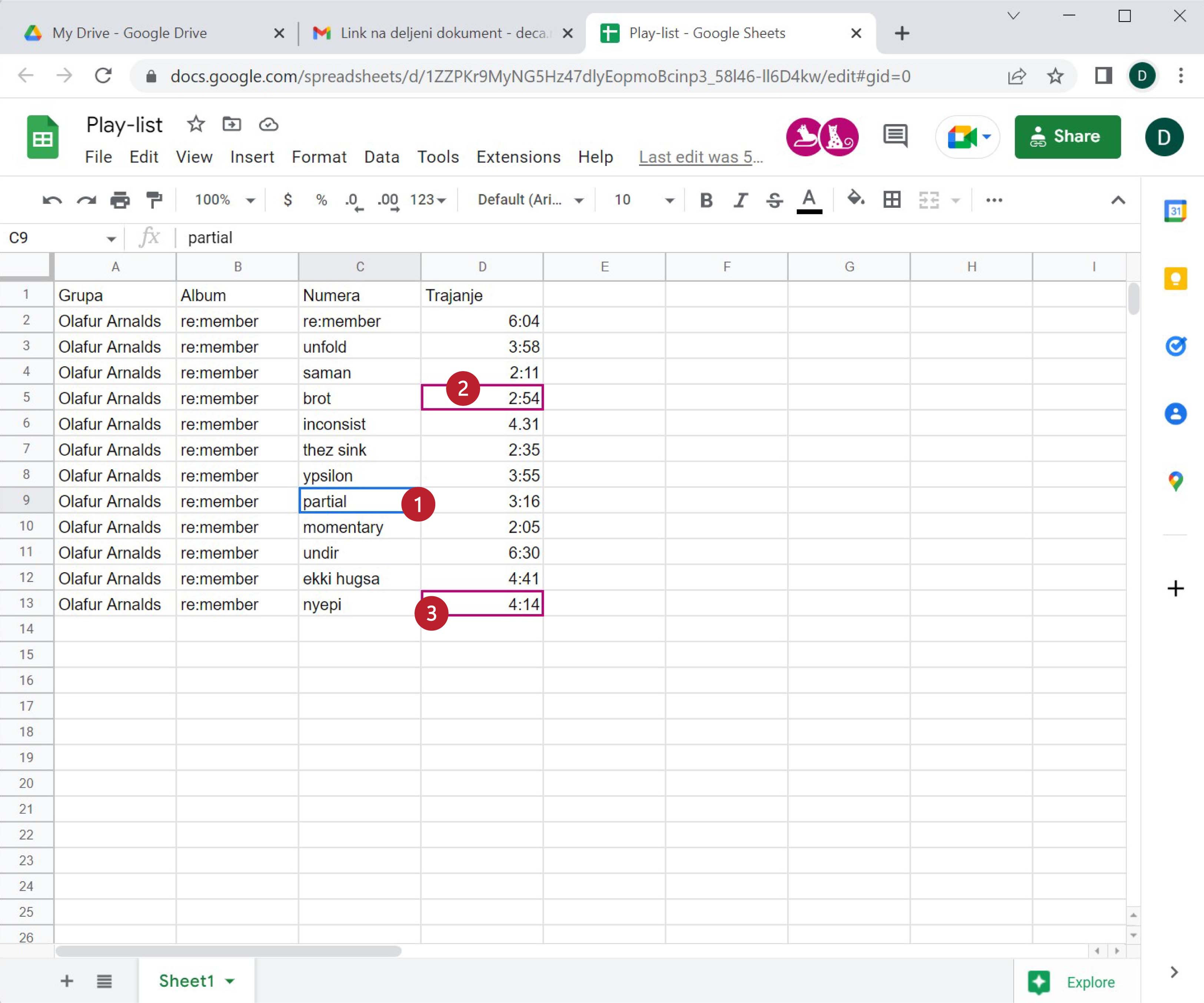Star the Play-list document
Image resolution: width=1204 pixels, height=1003 pixels.
tap(196, 124)
